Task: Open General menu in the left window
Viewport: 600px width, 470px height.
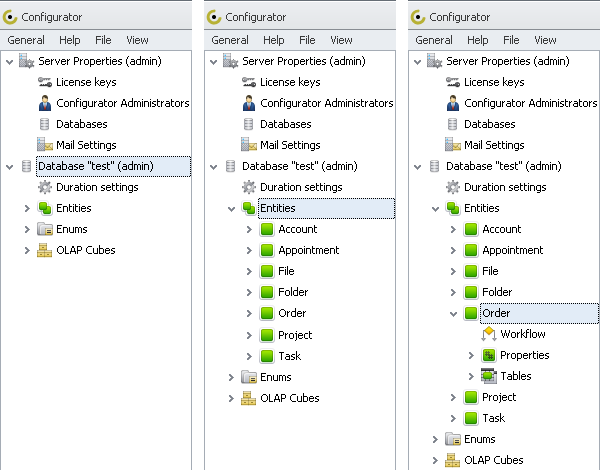Action: point(26,40)
